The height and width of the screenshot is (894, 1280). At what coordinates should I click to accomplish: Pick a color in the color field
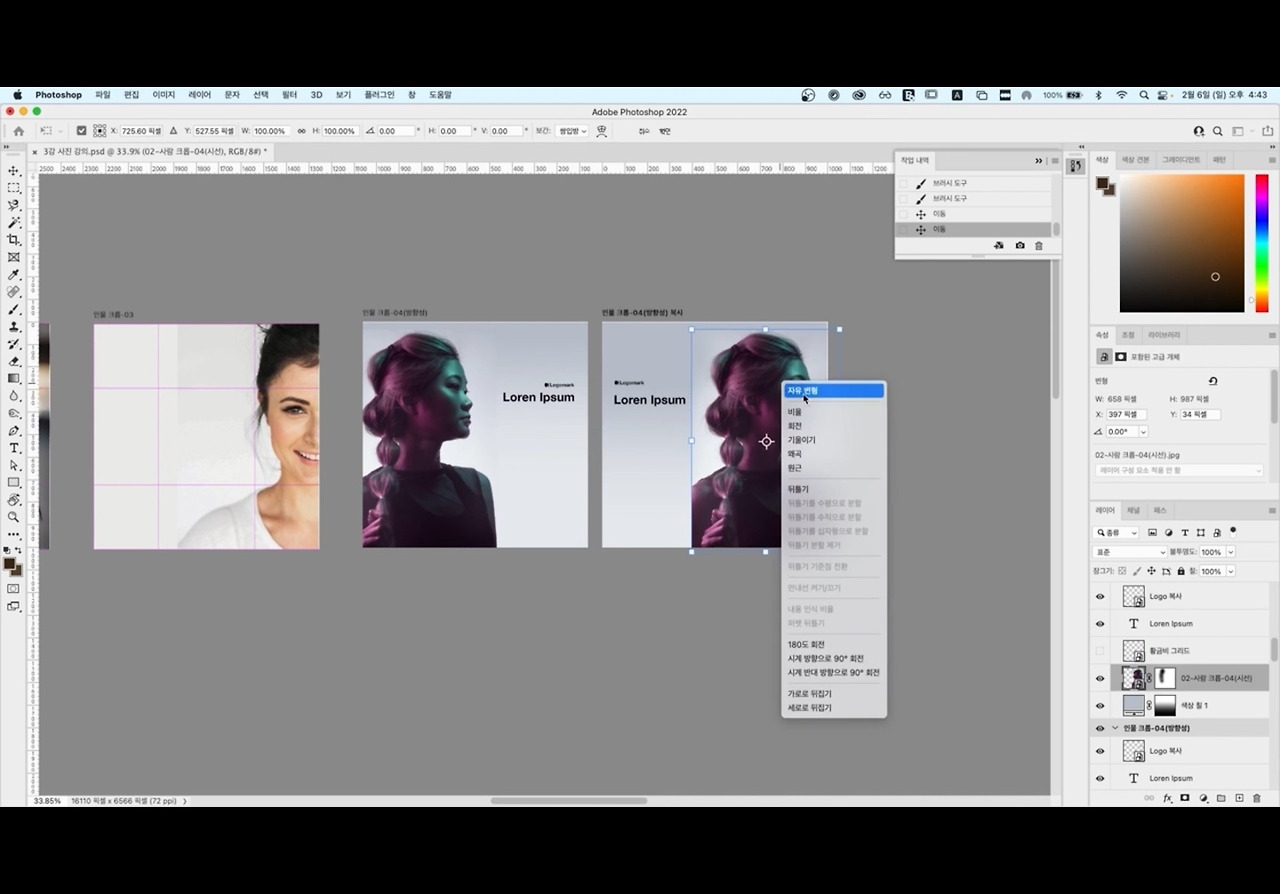click(1182, 243)
